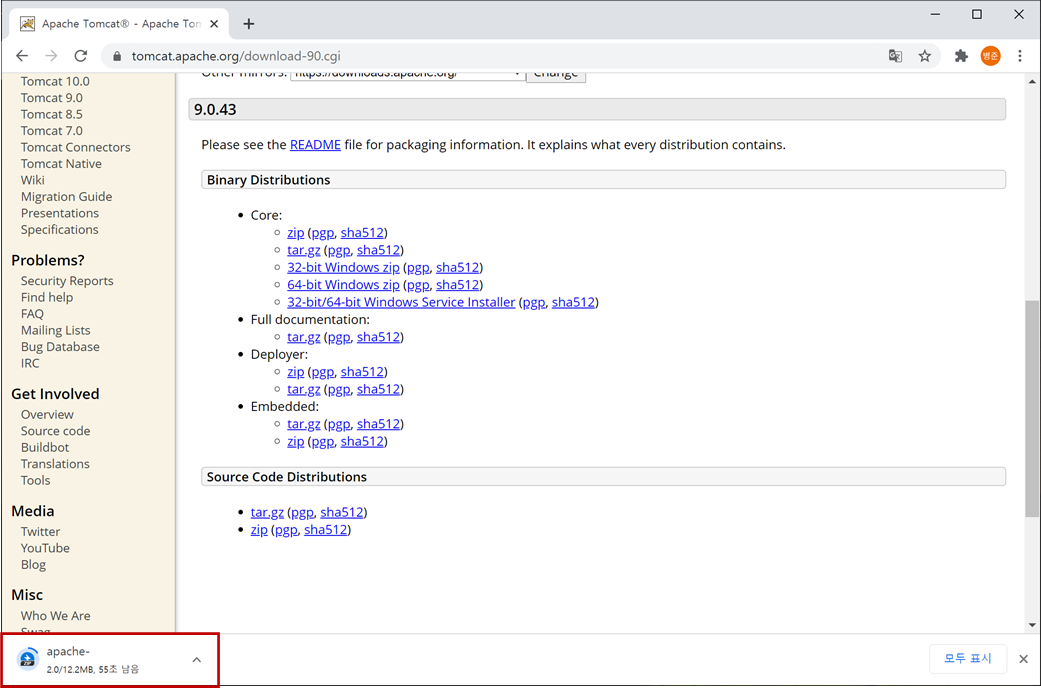Click Show All downloads button (모두 표시)
Viewport: 1041px width, 688px height.
tap(967, 658)
